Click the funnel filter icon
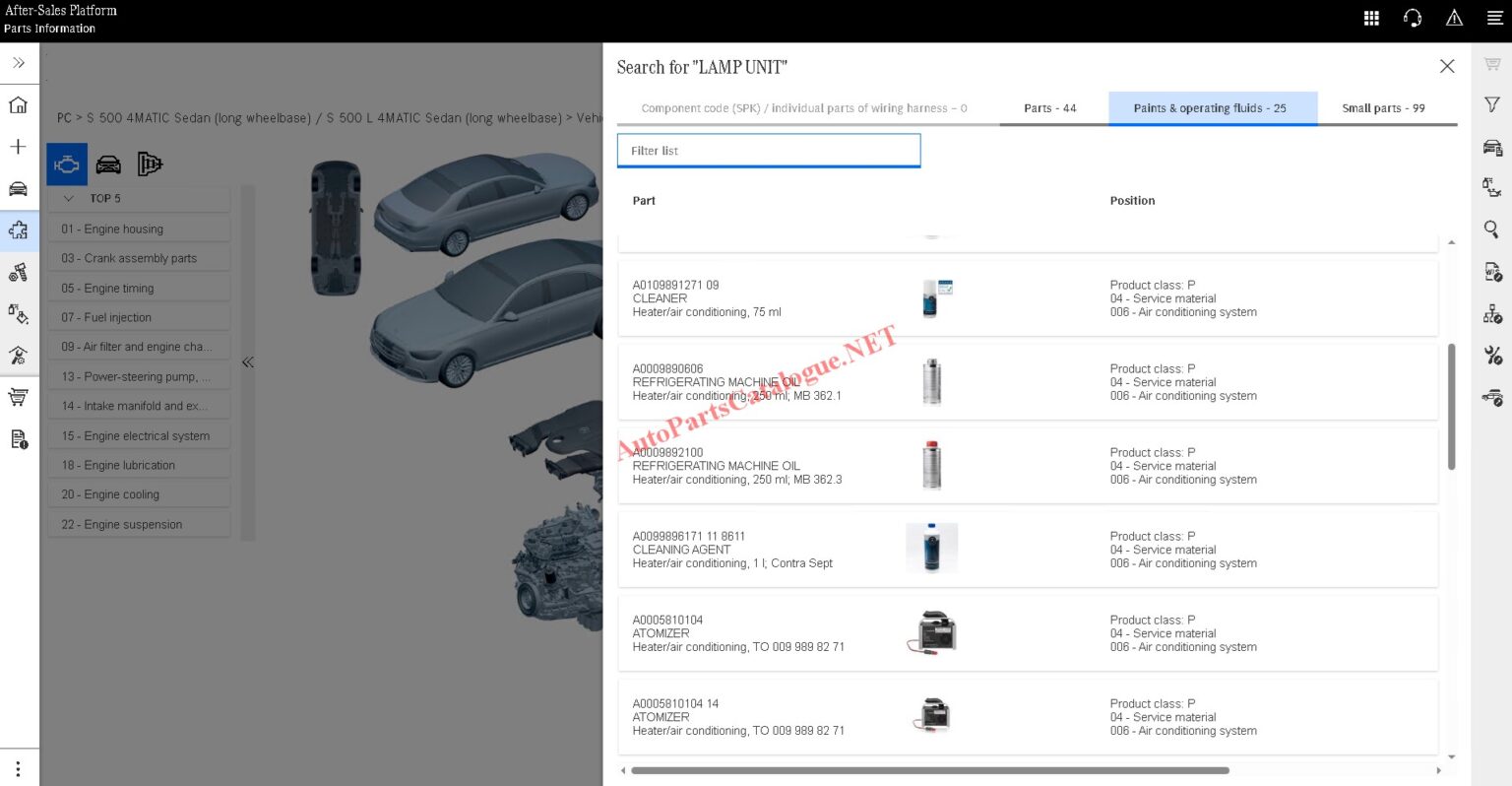This screenshot has width=1512, height=786. [x=1492, y=104]
